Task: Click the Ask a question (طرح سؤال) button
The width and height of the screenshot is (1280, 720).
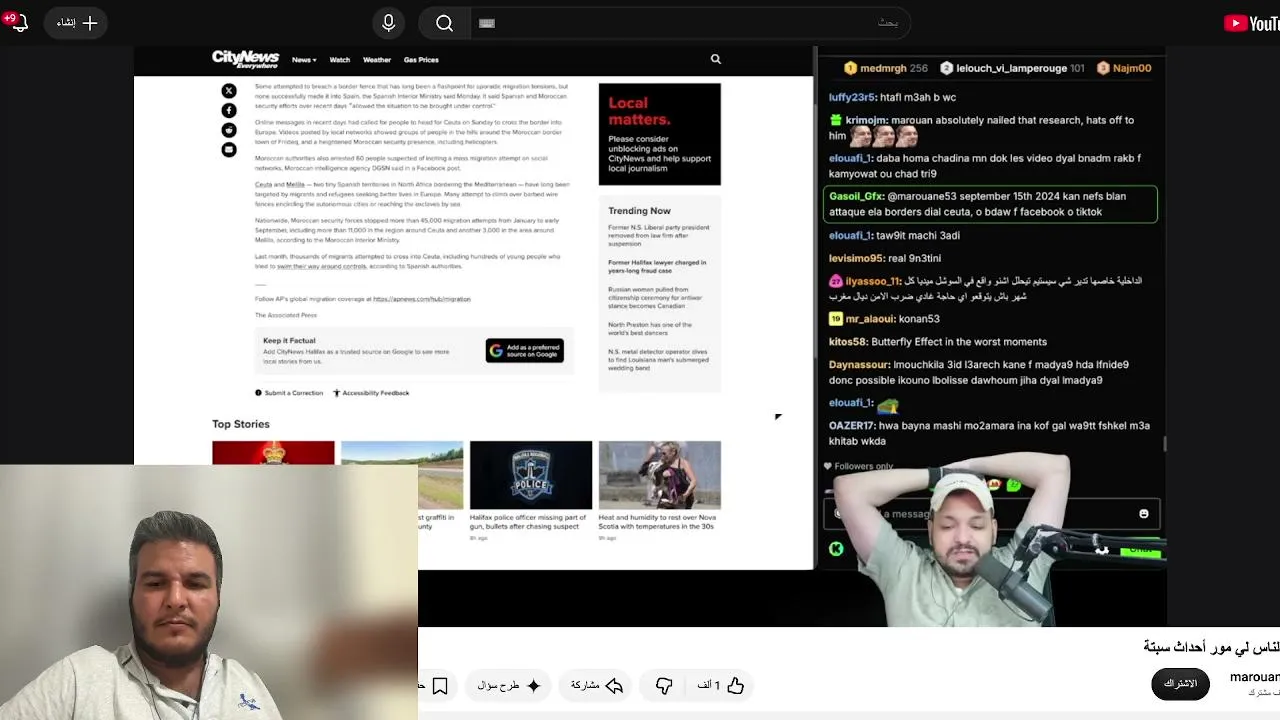Action: click(x=509, y=685)
